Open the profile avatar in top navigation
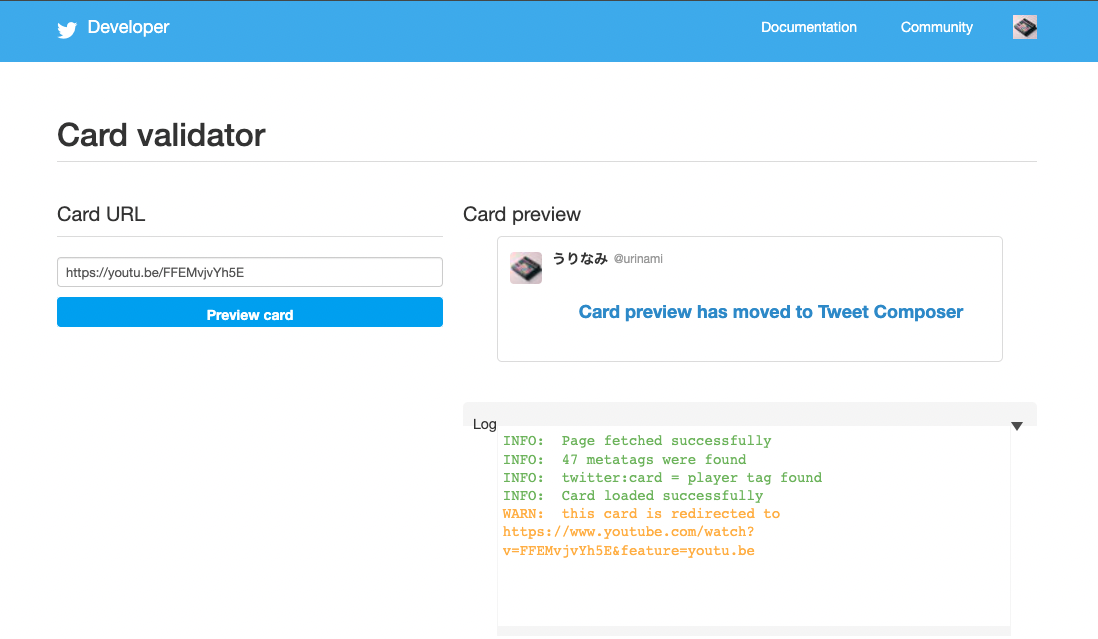 tap(1024, 28)
